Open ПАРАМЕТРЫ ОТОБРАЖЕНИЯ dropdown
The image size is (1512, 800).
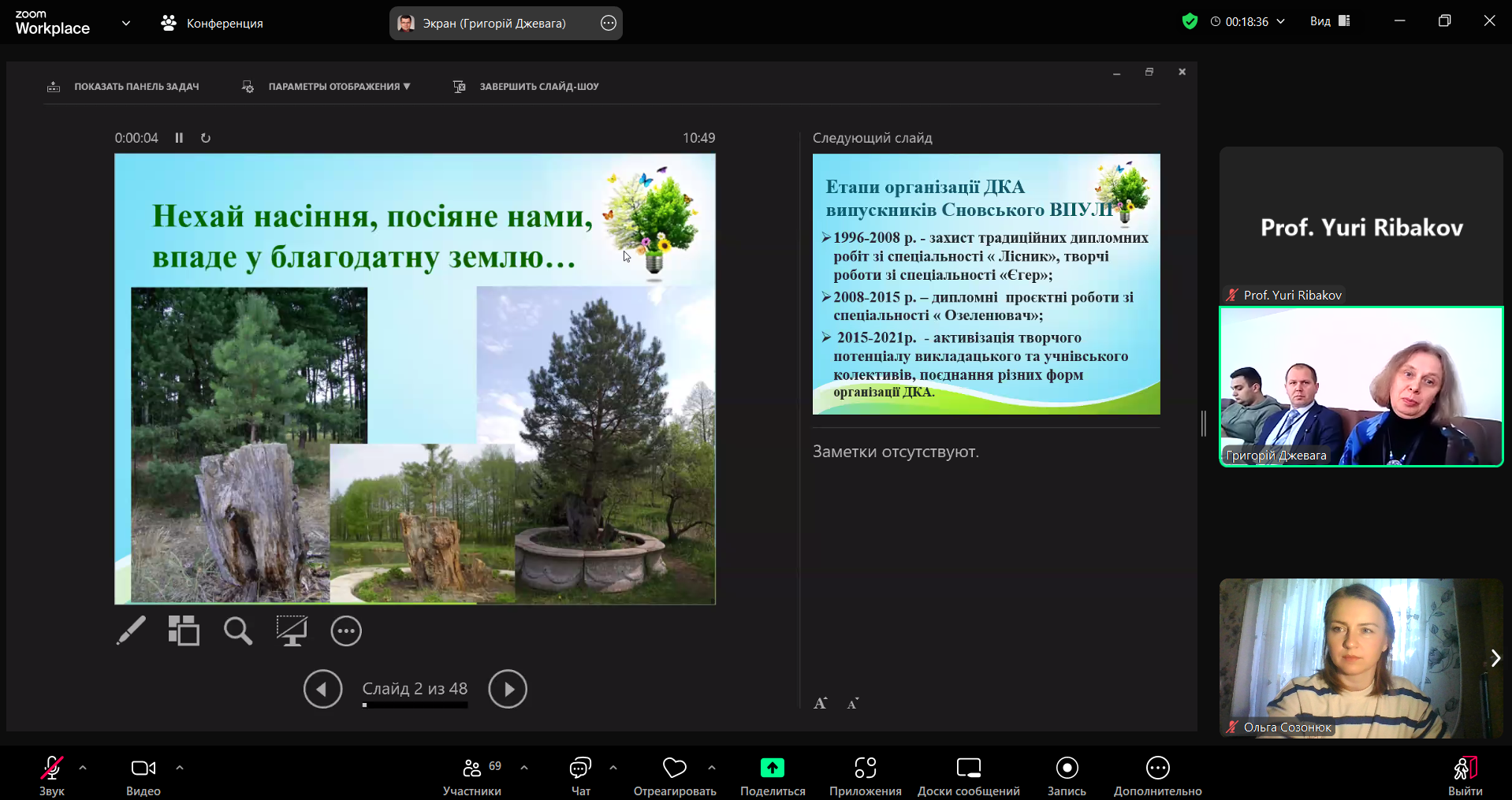point(326,87)
